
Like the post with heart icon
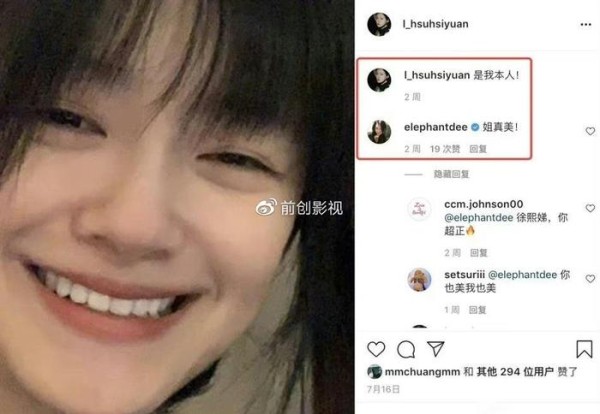(376, 349)
